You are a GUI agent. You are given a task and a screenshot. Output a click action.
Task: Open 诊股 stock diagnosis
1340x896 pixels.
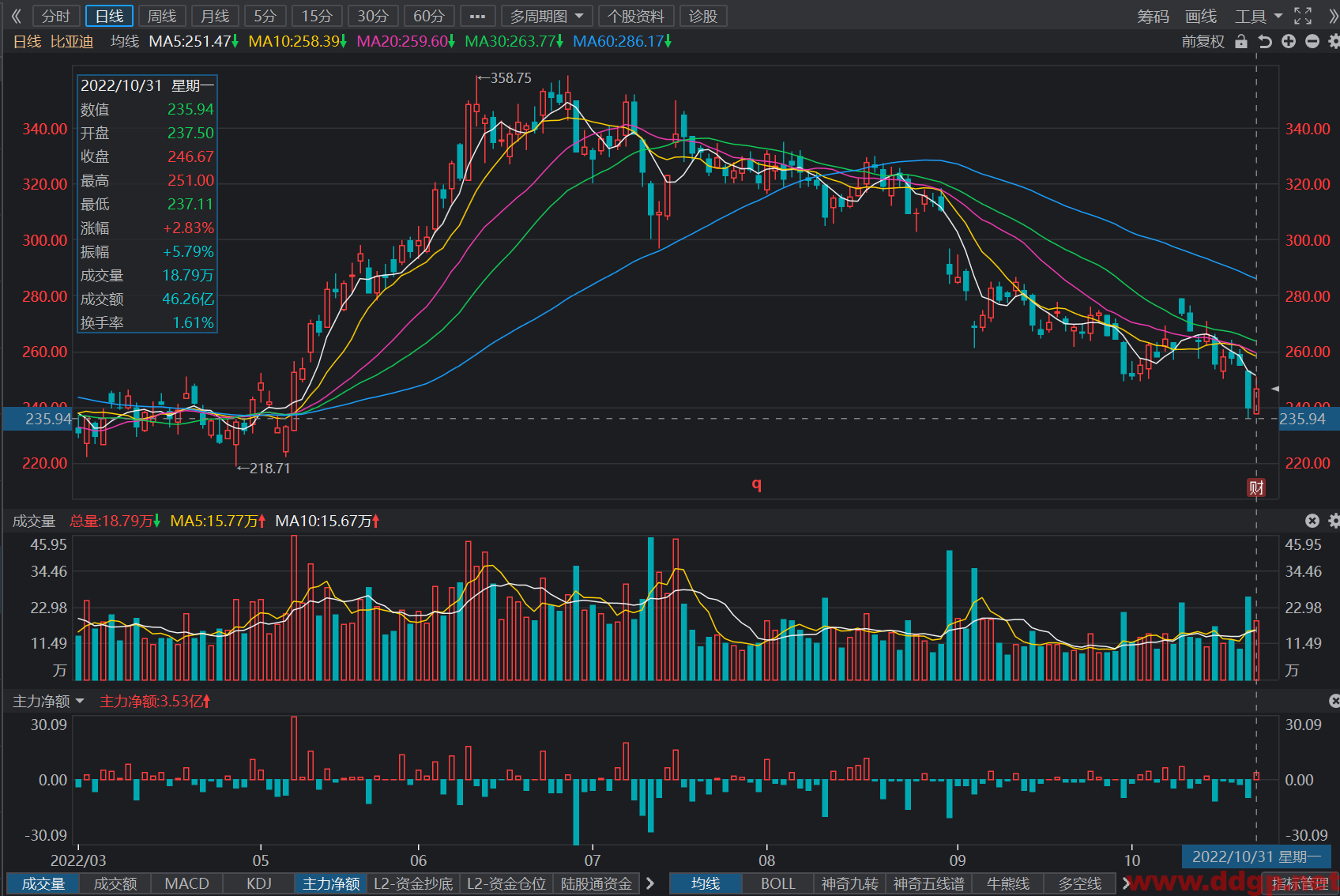(703, 16)
